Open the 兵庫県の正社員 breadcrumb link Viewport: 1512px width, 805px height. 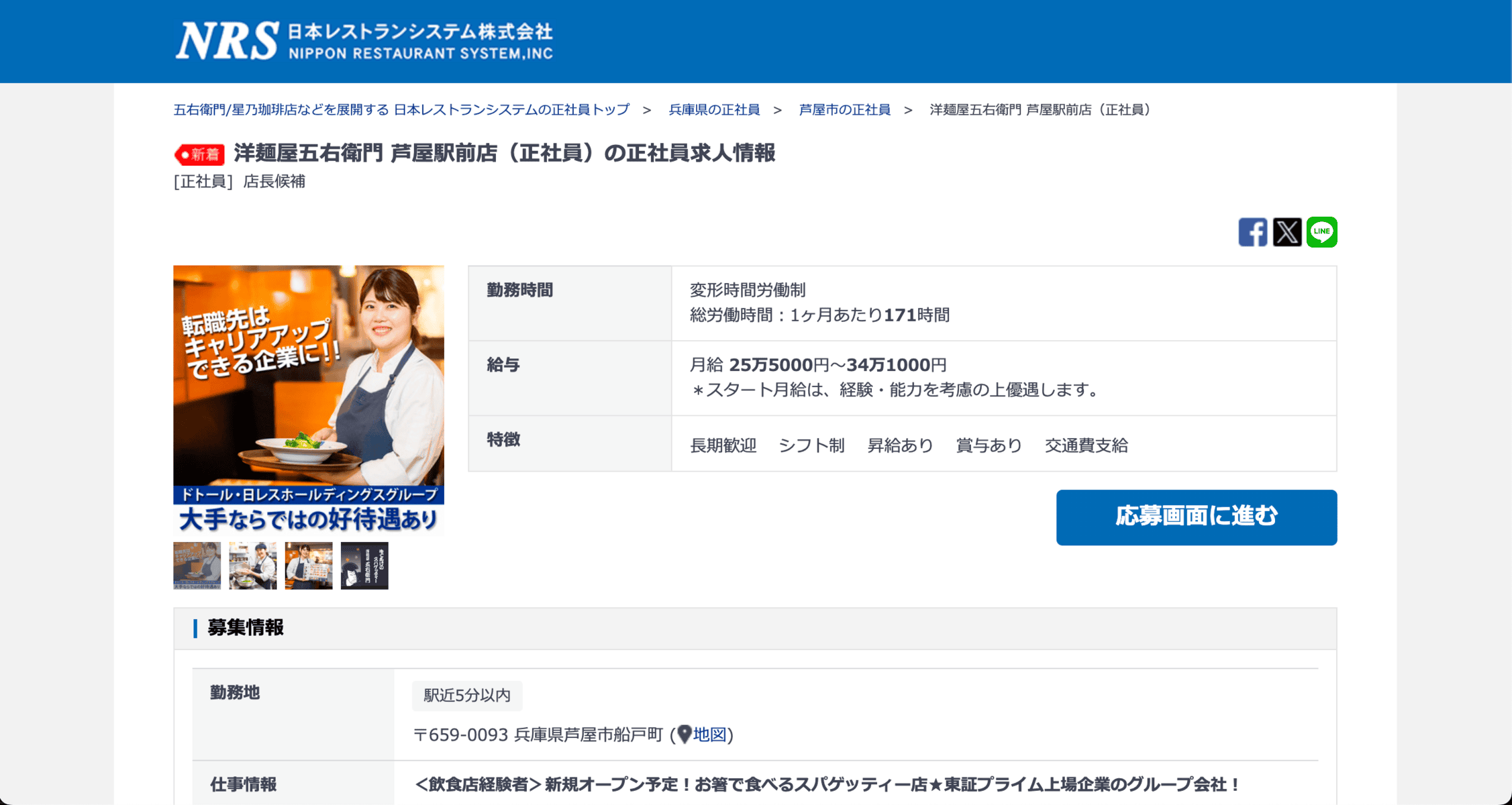click(x=714, y=109)
